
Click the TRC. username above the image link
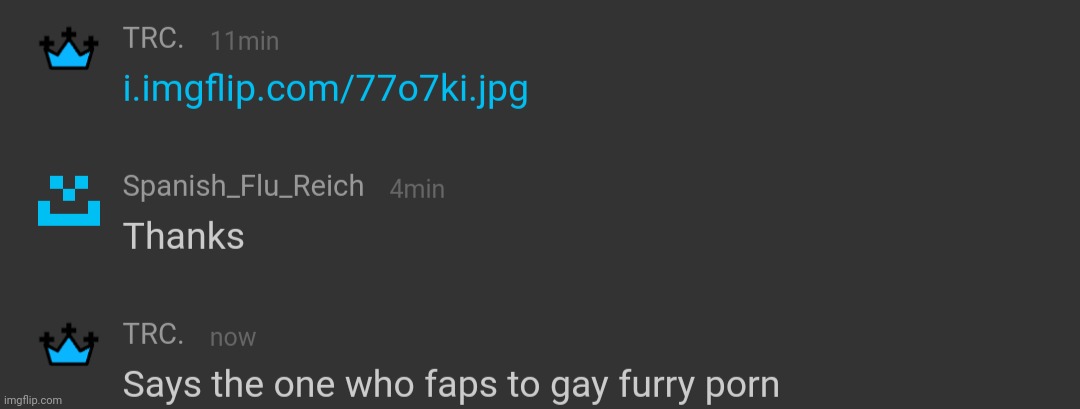click(153, 39)
